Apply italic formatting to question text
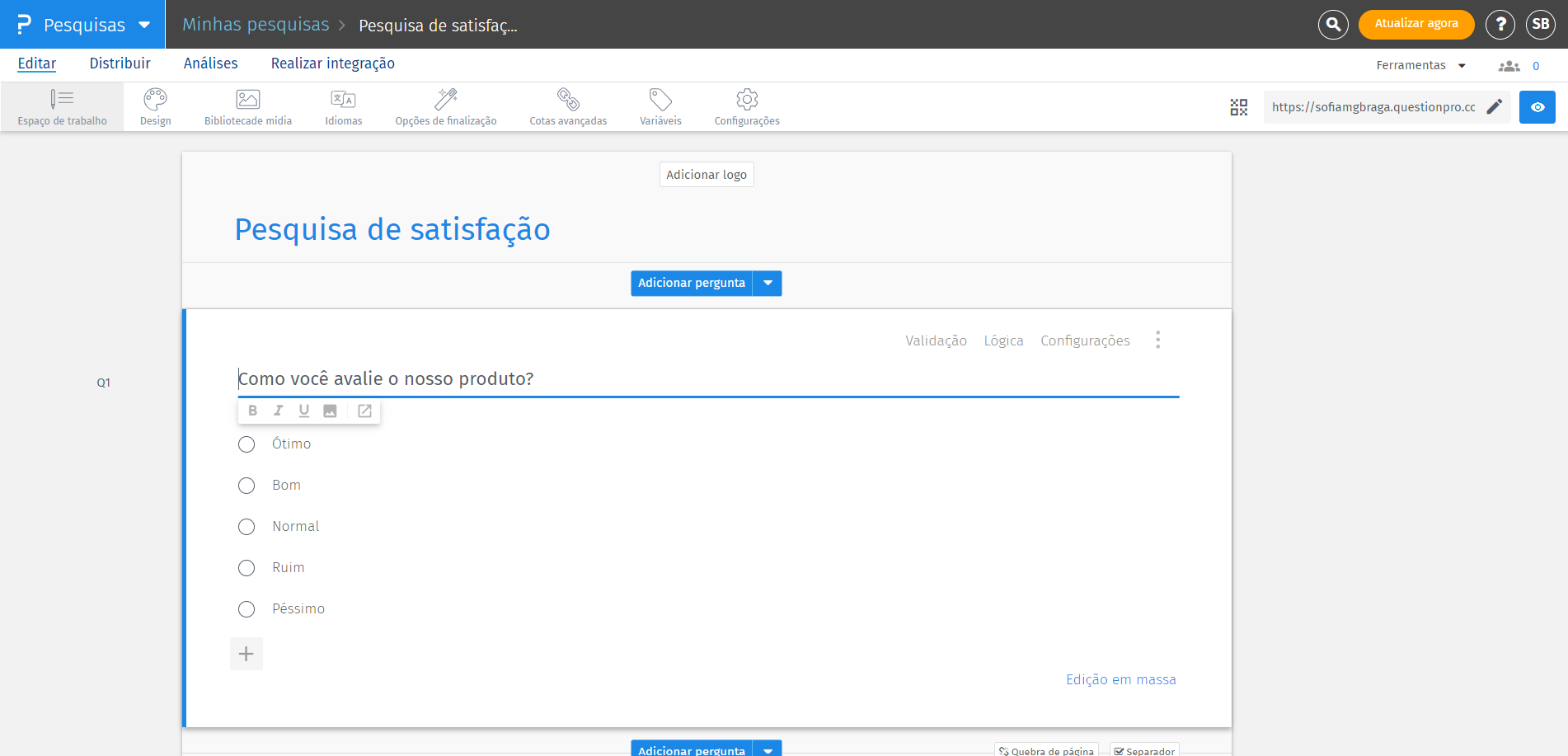The width and height of the screenshot is (1568, 756). coord(279,411)
